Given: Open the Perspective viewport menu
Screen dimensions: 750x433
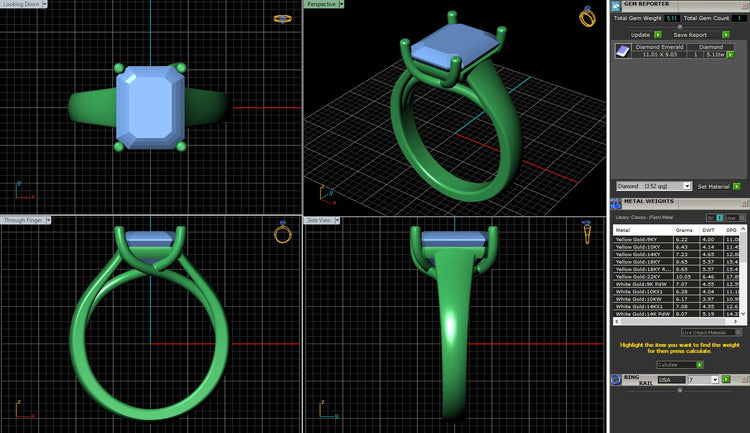Looking at the screenshot, I should click(341, 4).
